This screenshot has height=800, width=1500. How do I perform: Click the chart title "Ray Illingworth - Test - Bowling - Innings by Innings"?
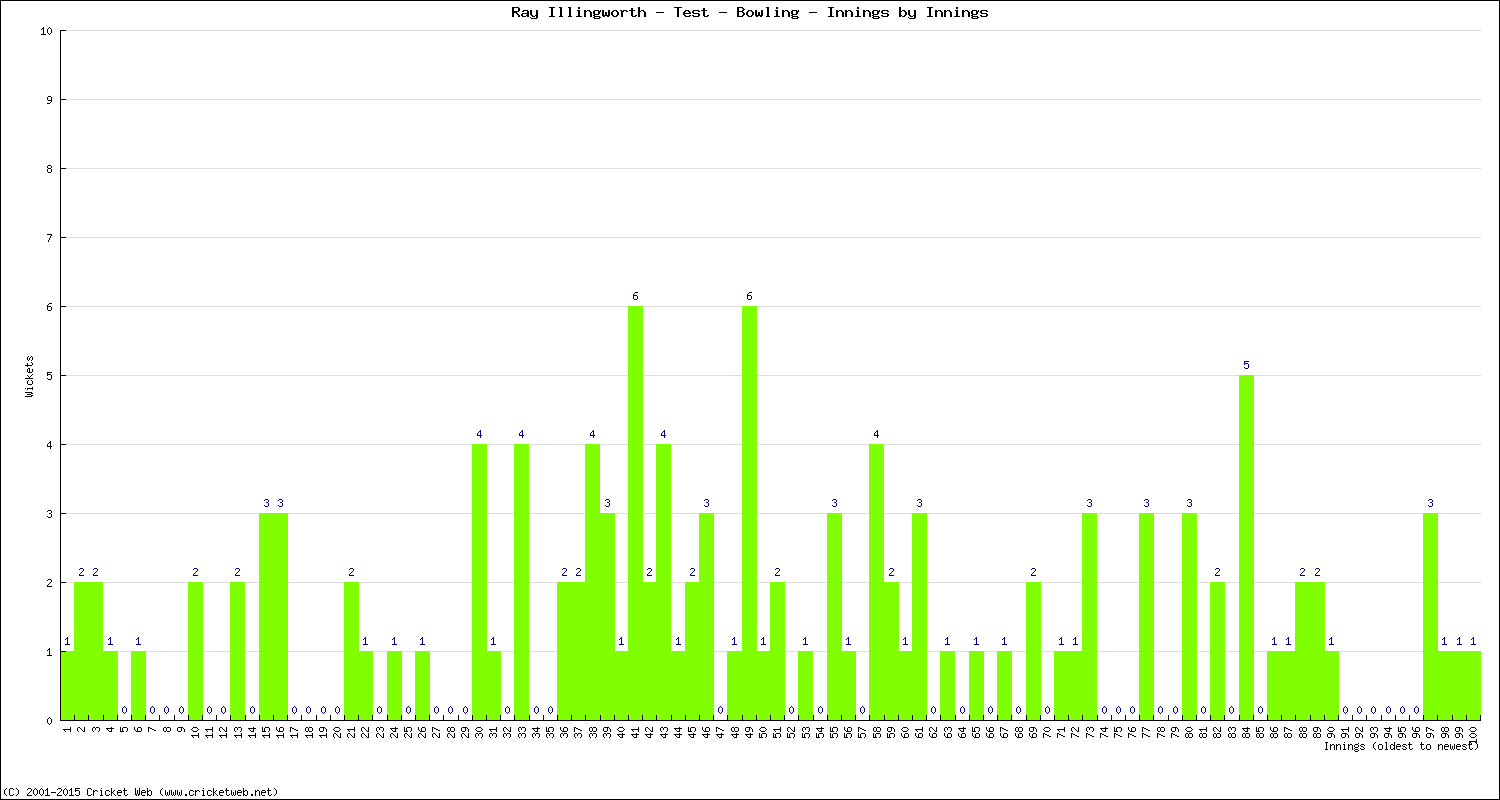(749, 12)
